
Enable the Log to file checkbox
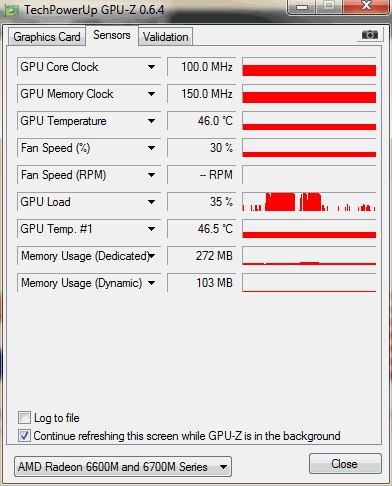coord(24,418)
